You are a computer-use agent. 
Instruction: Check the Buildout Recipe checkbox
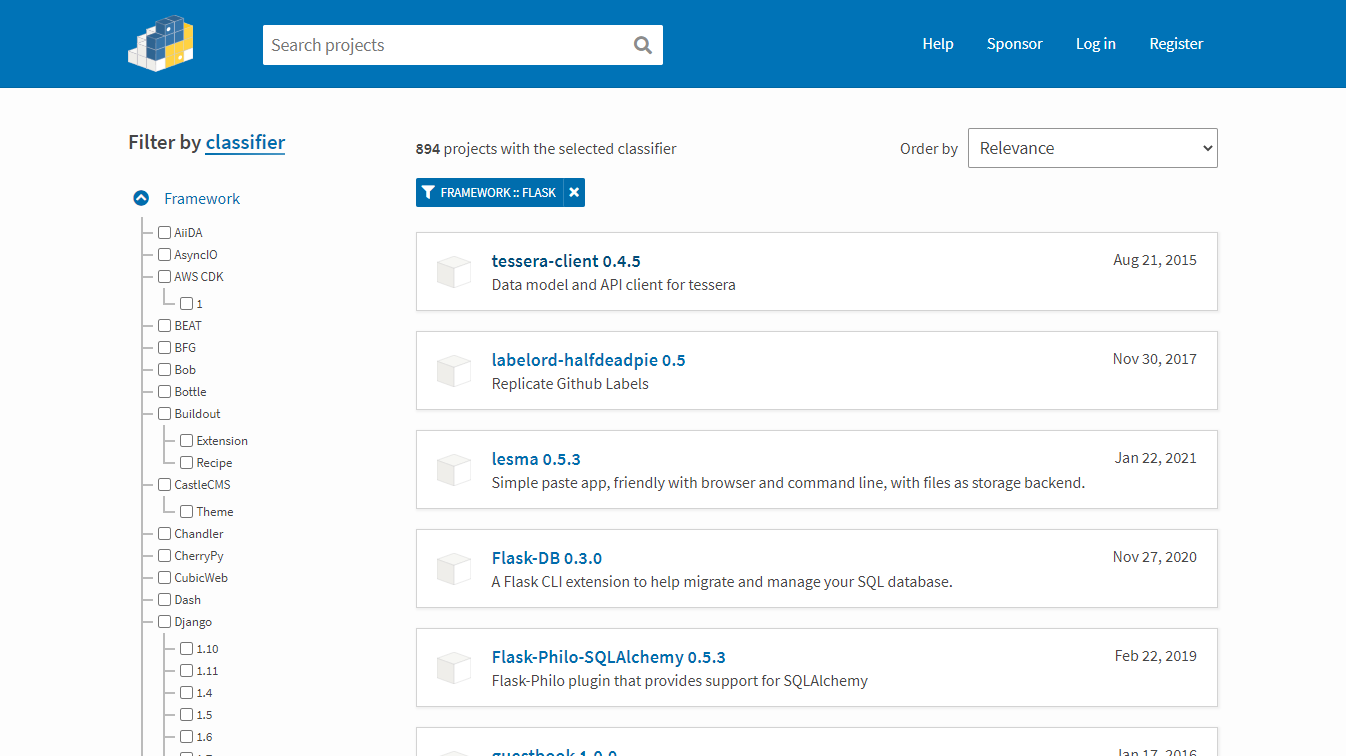coord(186,462)
